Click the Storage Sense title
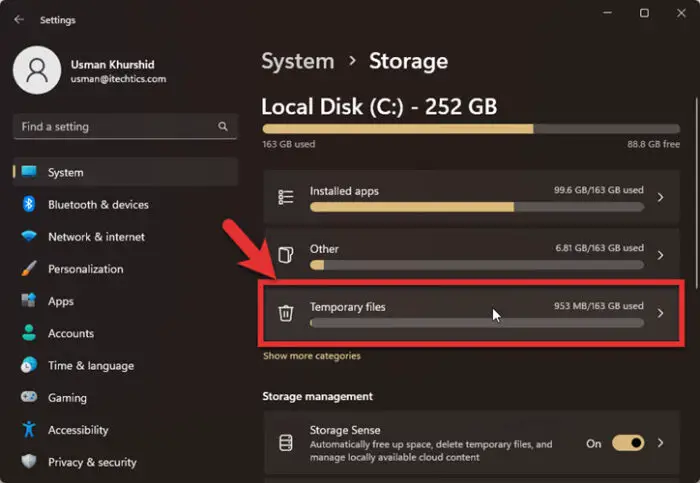 point(345,430)
